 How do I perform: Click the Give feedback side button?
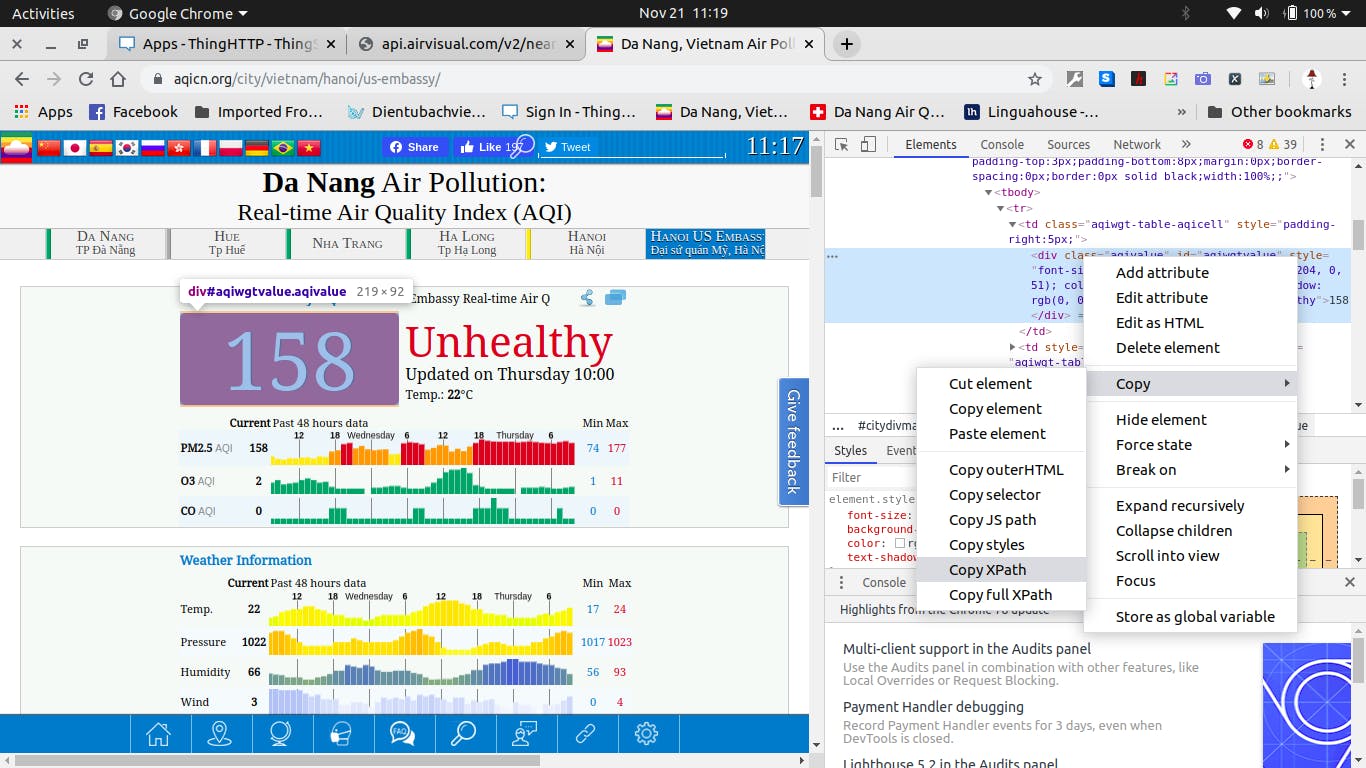(793, 441)
